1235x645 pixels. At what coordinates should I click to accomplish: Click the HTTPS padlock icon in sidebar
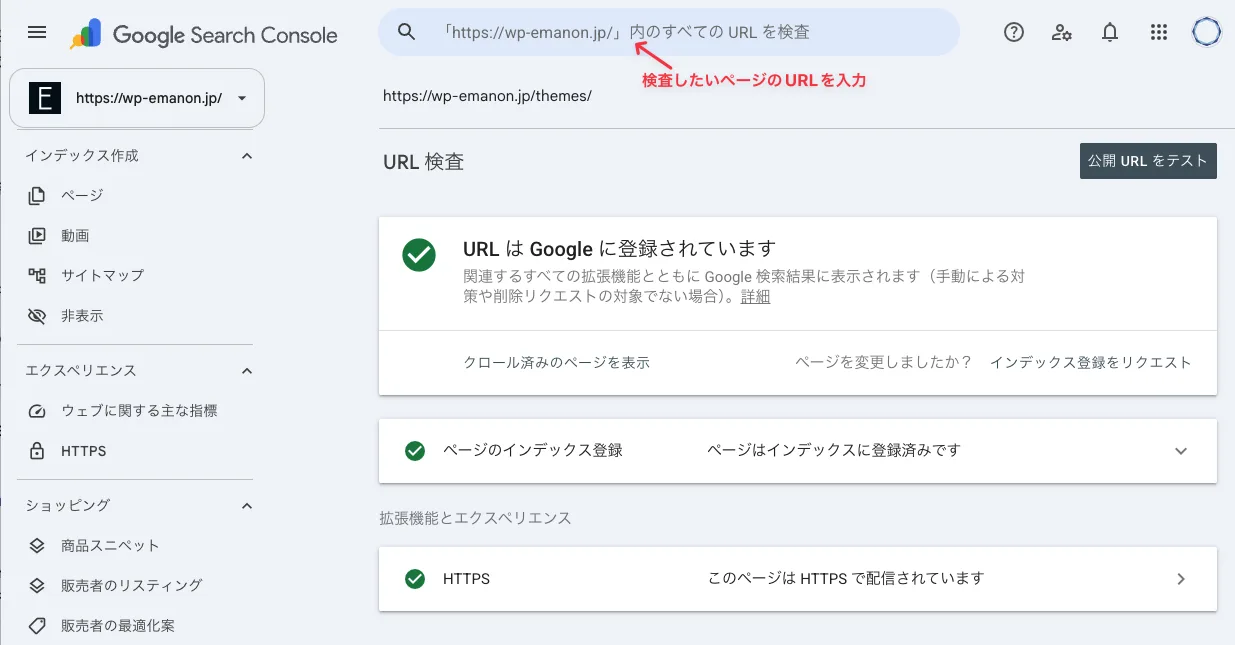pyautogui.click(x=37, y=451)
